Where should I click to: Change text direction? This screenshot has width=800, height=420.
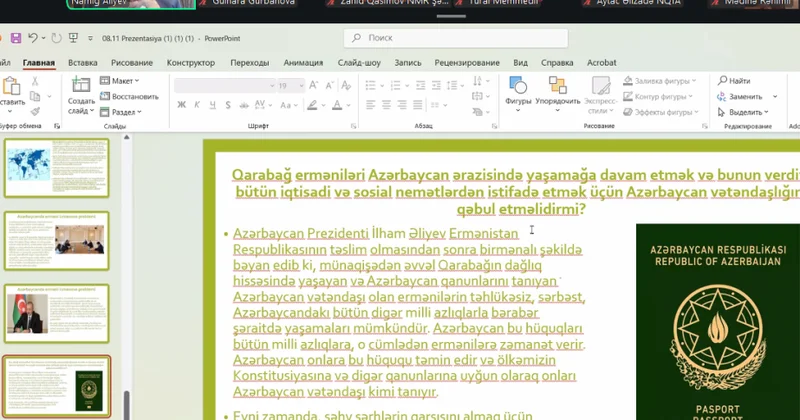(478, 81)
